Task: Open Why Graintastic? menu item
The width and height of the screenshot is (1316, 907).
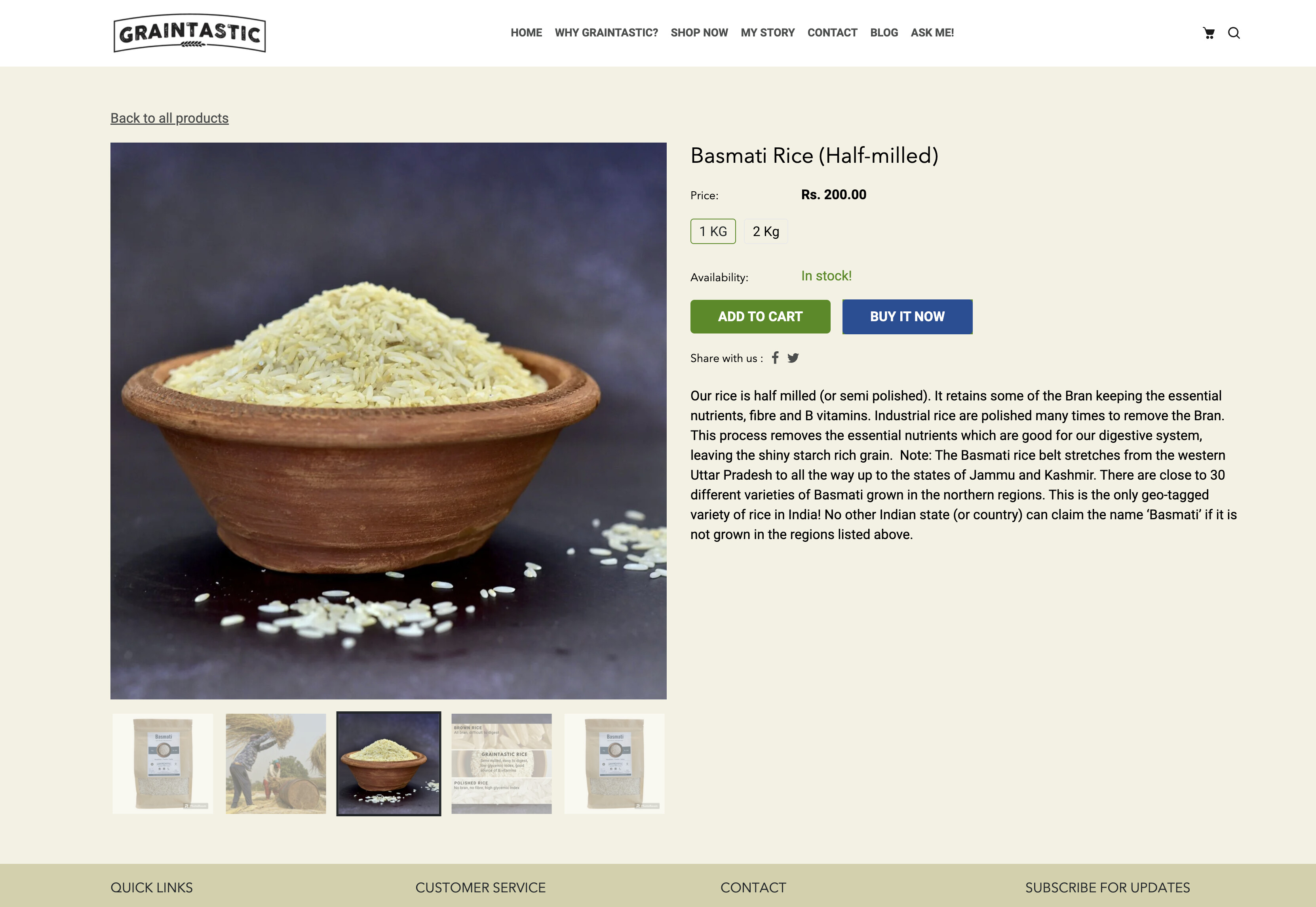Action: tap(606, 33)
